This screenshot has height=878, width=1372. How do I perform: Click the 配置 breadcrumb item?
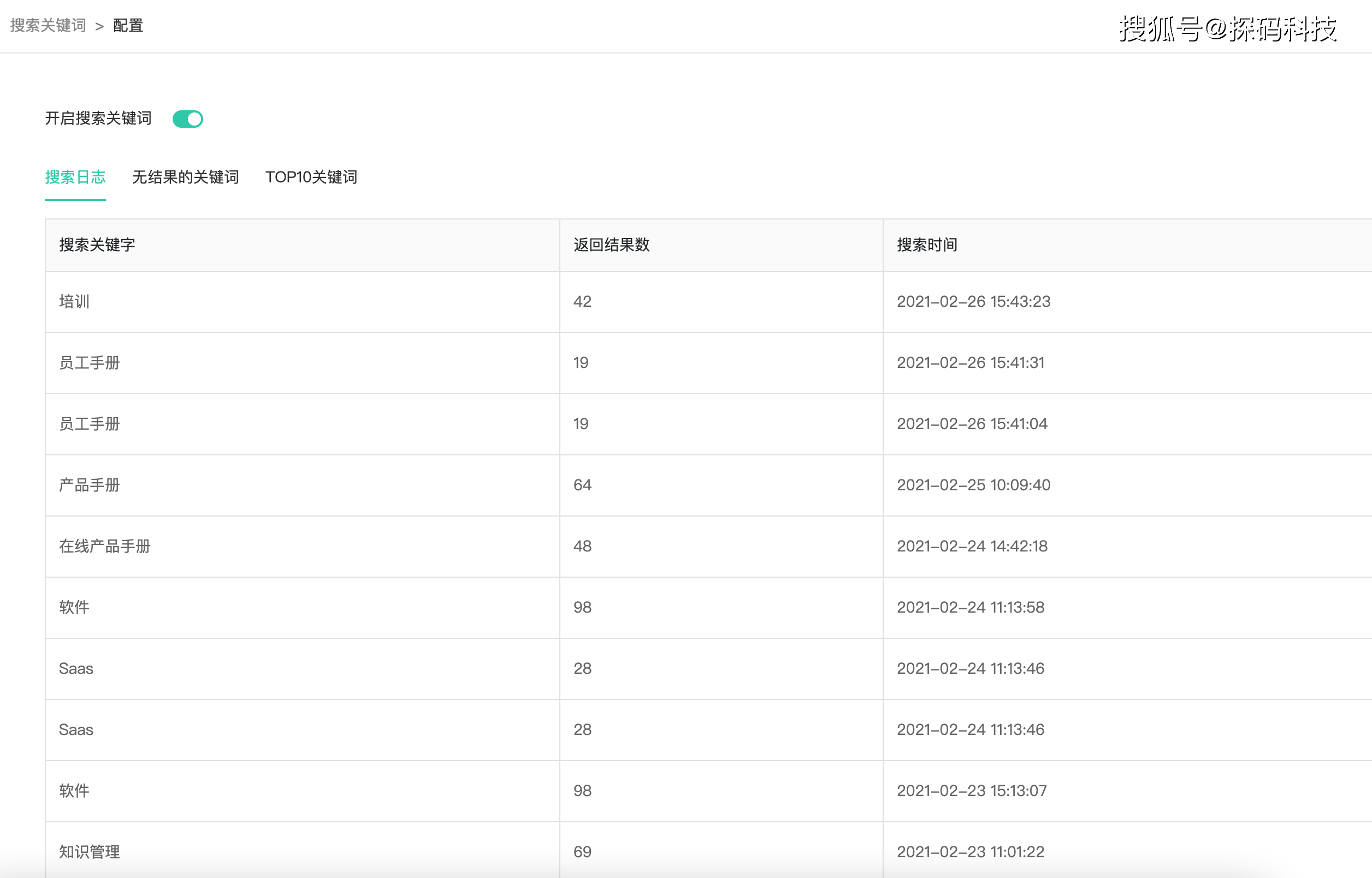pos(128,26)
